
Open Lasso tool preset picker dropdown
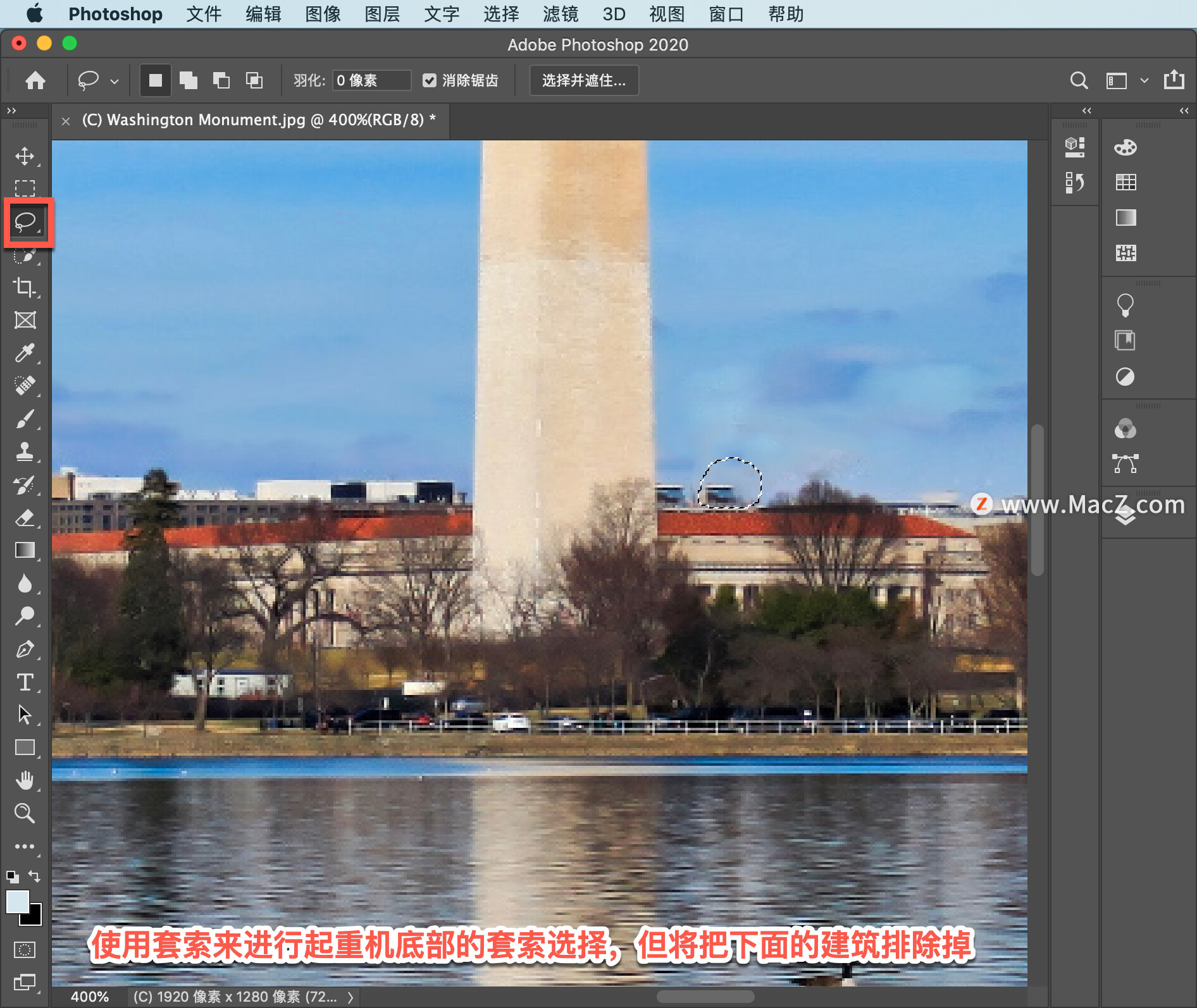(115, 81)
